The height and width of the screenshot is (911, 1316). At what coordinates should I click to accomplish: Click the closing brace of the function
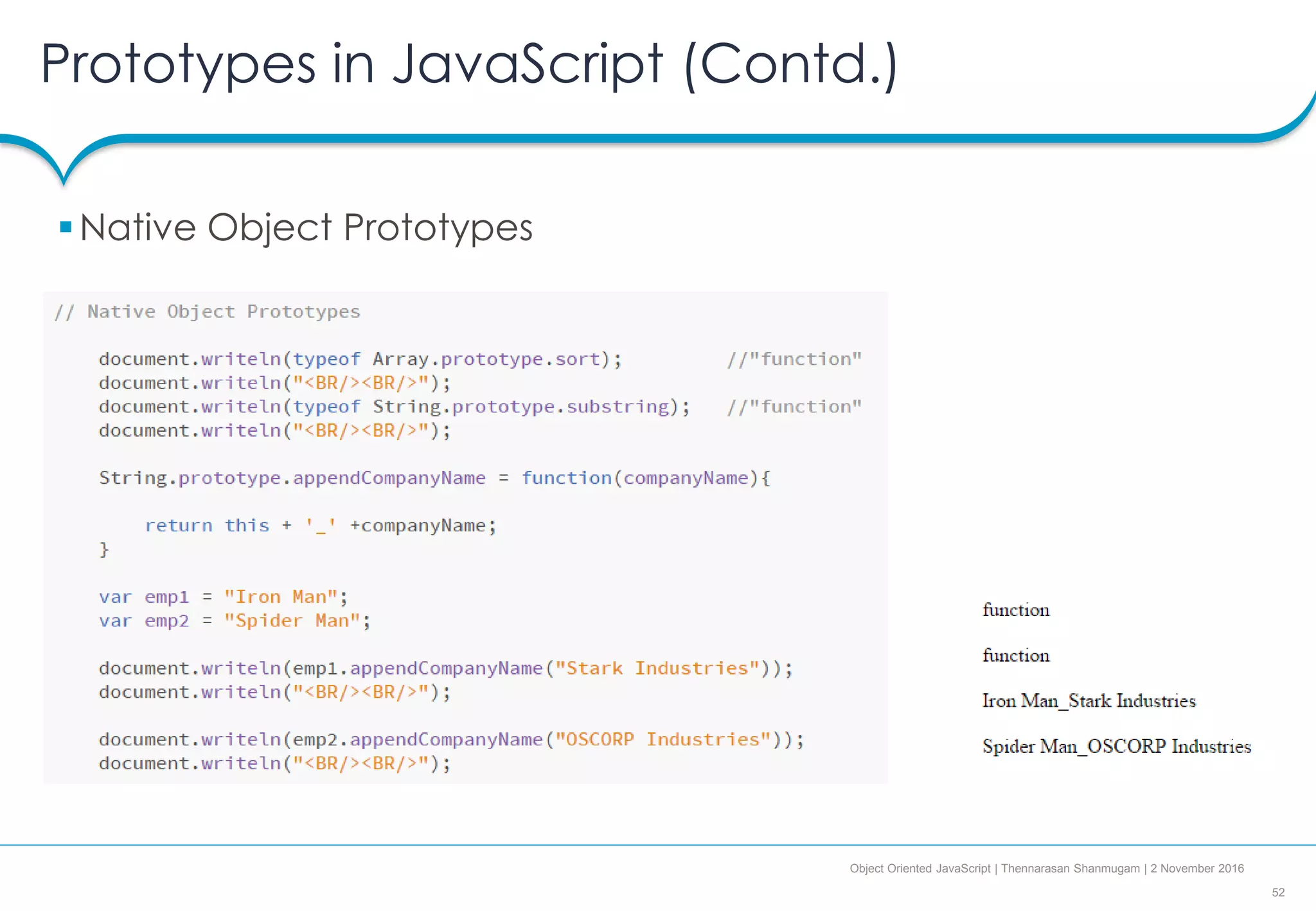[104, 549]
